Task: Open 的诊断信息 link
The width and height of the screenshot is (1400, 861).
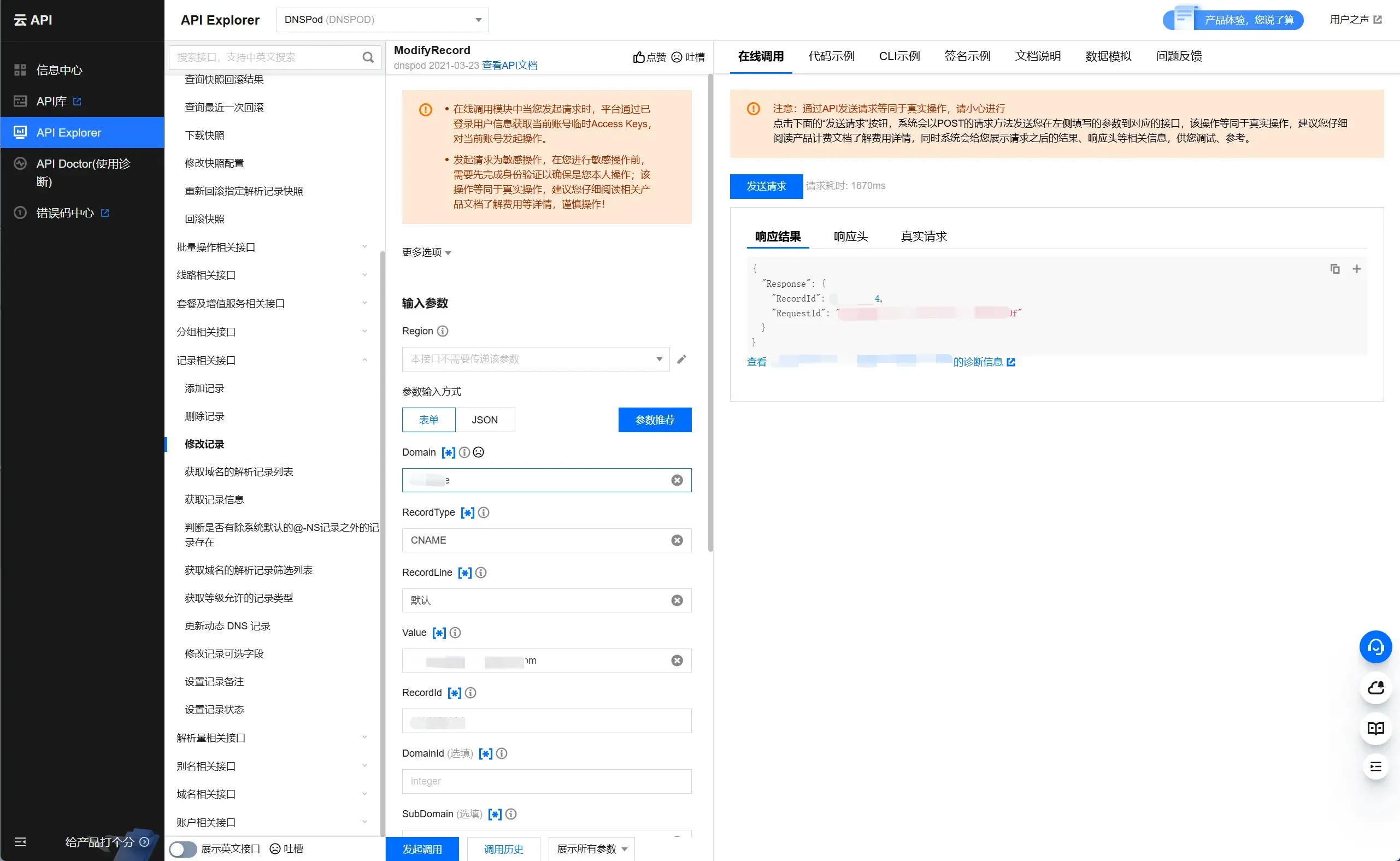Action: 984,362
